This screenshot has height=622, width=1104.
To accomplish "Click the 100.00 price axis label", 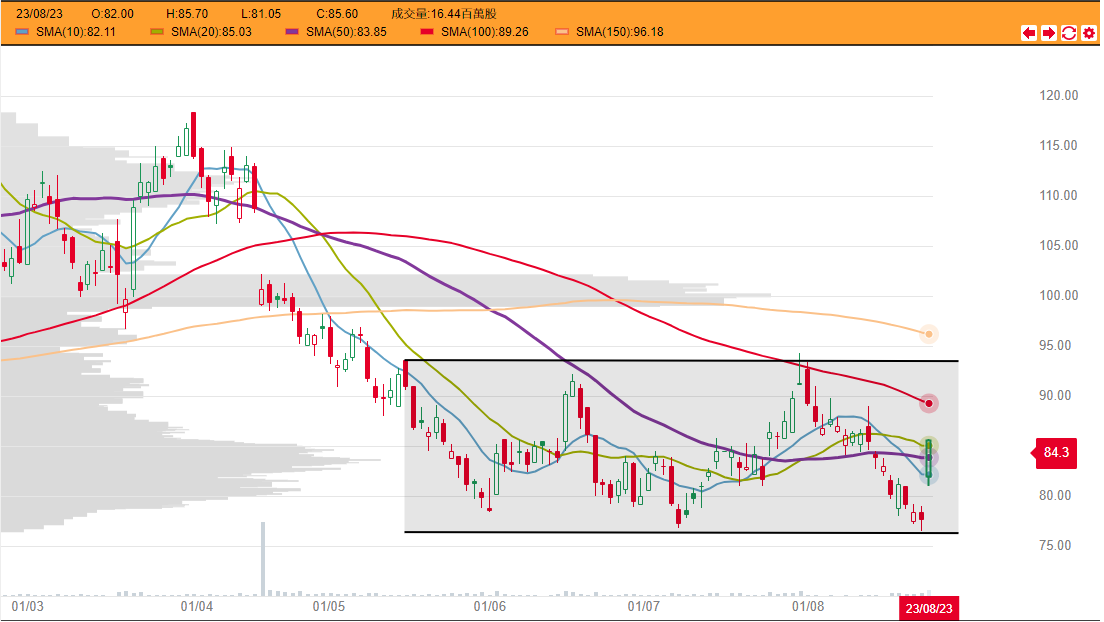I will click(x=1059, y=295).
